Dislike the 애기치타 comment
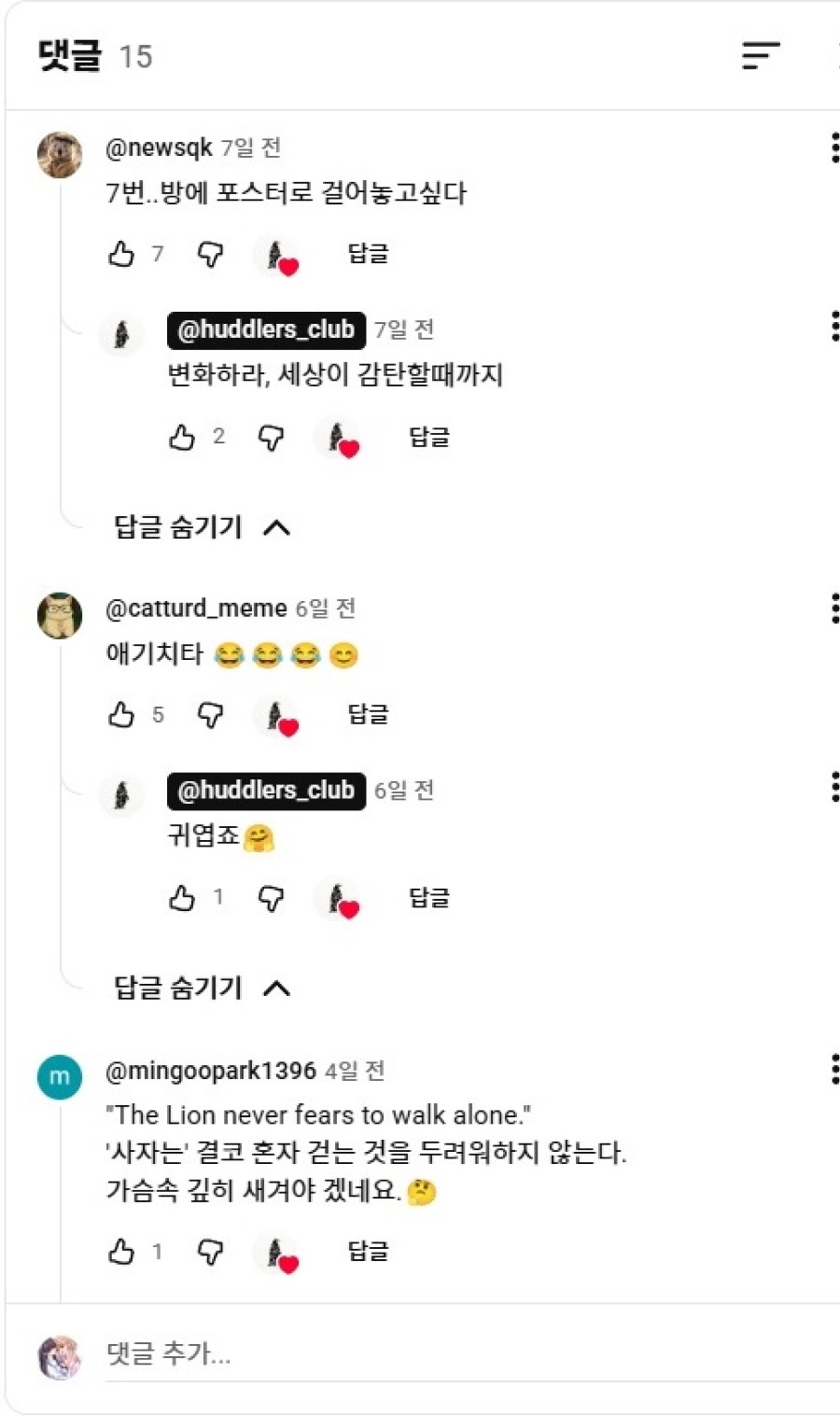Image resolution: width=840 pixels, height=1416 pixels. (x=211, y=715)
